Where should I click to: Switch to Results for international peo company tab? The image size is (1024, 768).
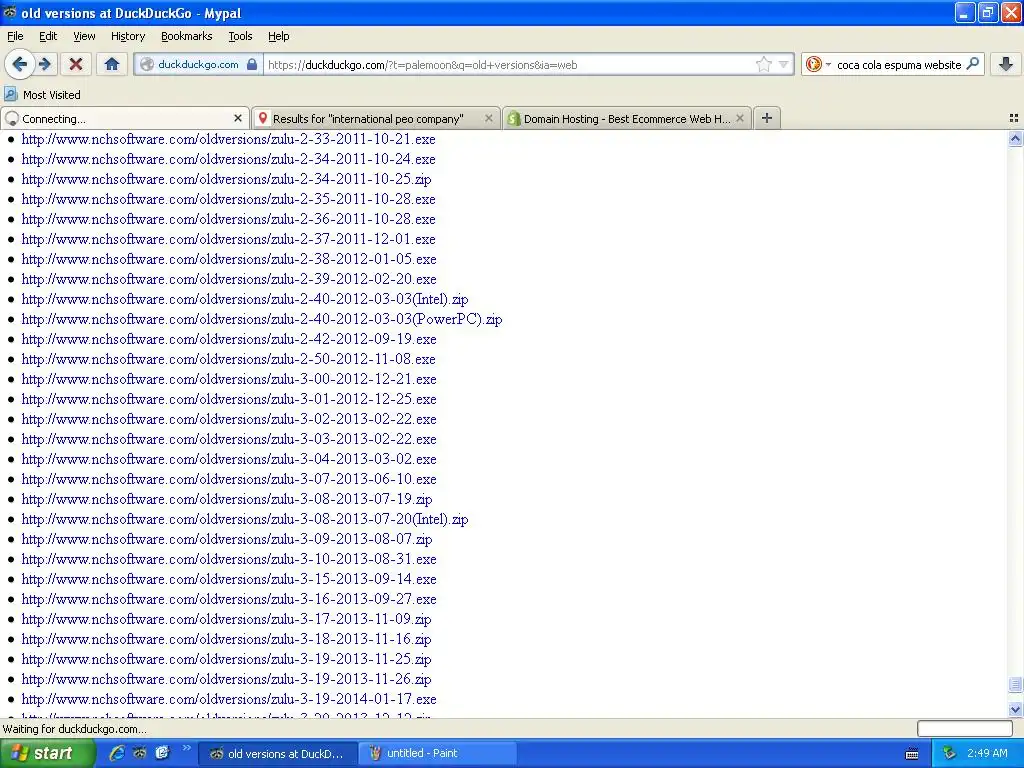click(x=376, y=118)
